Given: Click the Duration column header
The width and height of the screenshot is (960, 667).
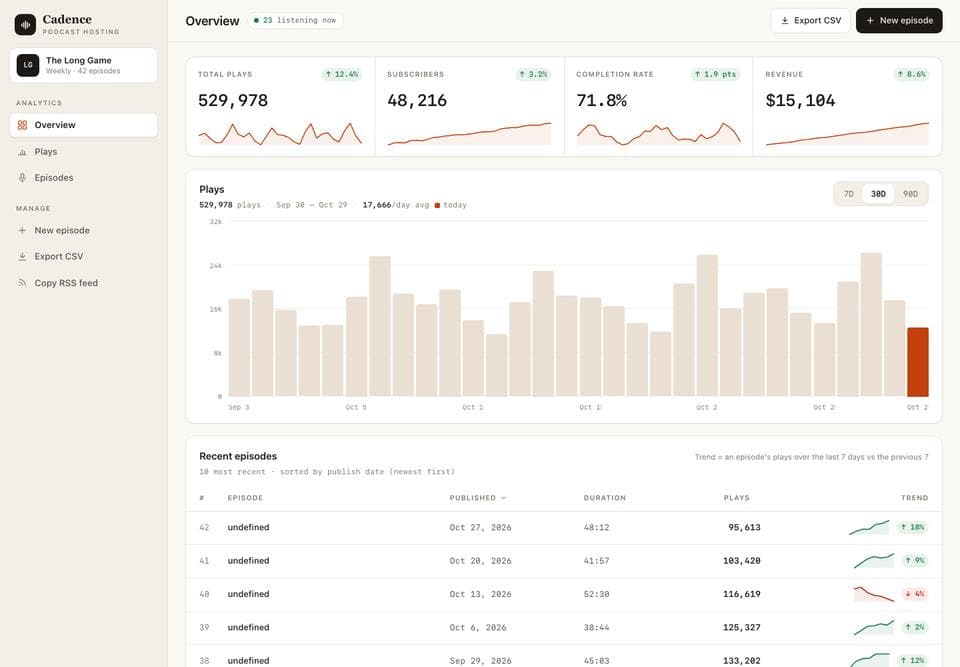Looking at the screenshot, I should click(605, 498).
